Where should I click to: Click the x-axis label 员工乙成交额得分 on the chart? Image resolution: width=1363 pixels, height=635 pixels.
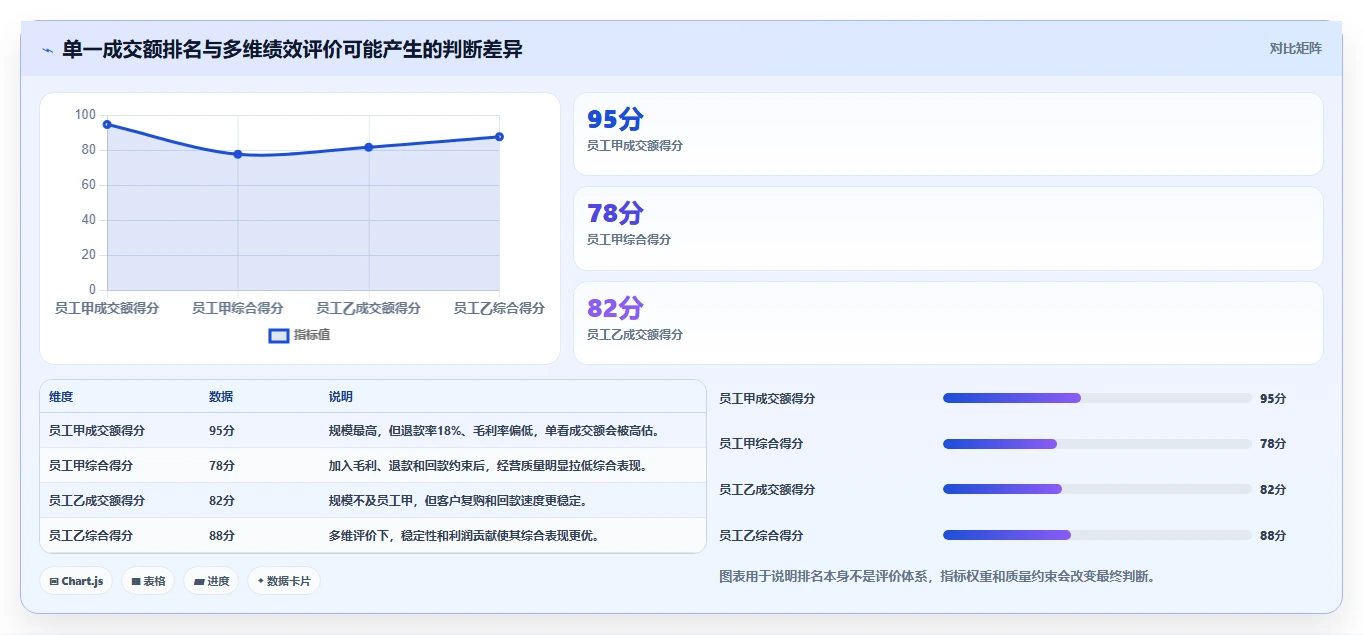click(369, 308)
